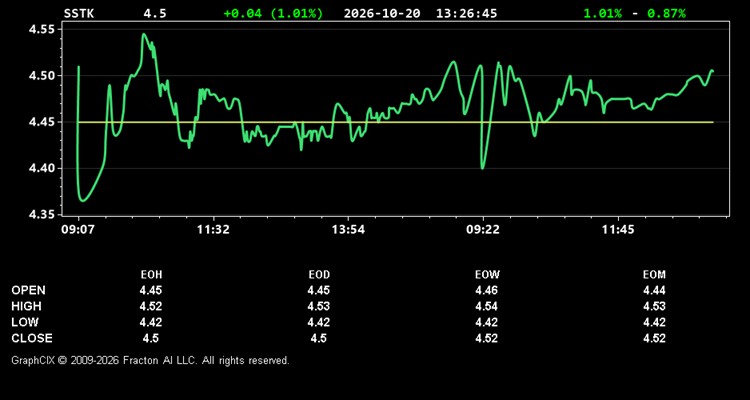Image resolution: width=750 pixels, height=400 pixels.
Task: Select the EOH column header
Action: (151, 275)
